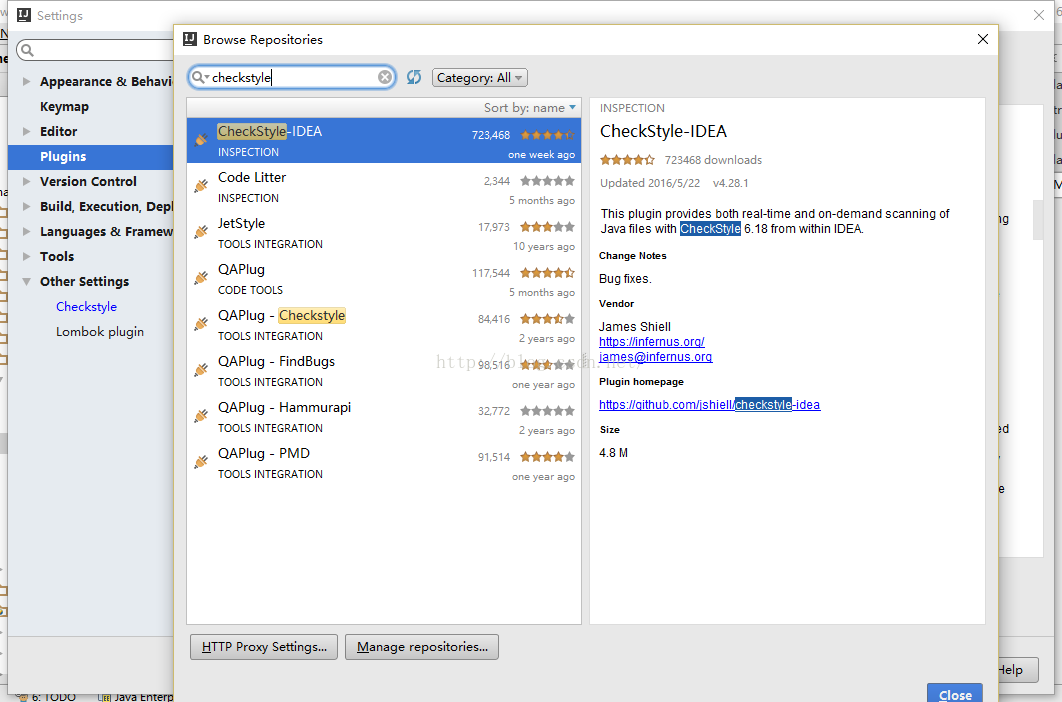This screenshot has height=702, width=1062.
Task: Collapse the Other Settings node
Action: [26, 282]
